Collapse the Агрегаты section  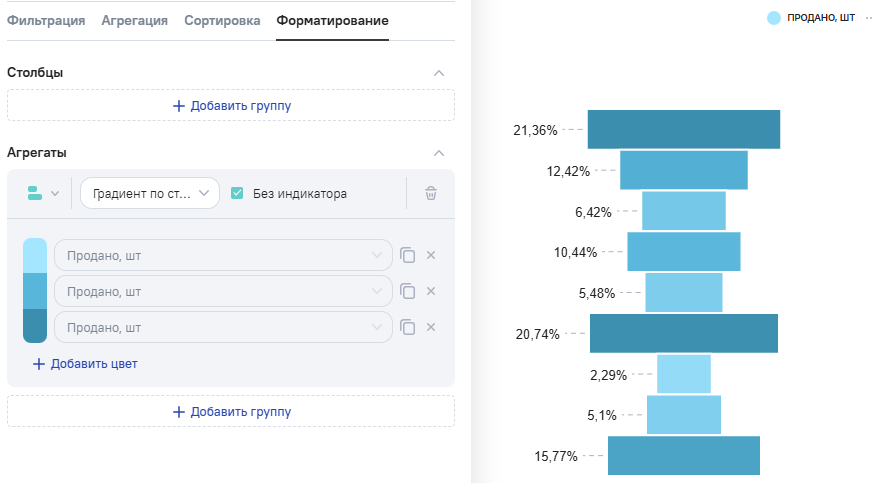coord(438,153)
